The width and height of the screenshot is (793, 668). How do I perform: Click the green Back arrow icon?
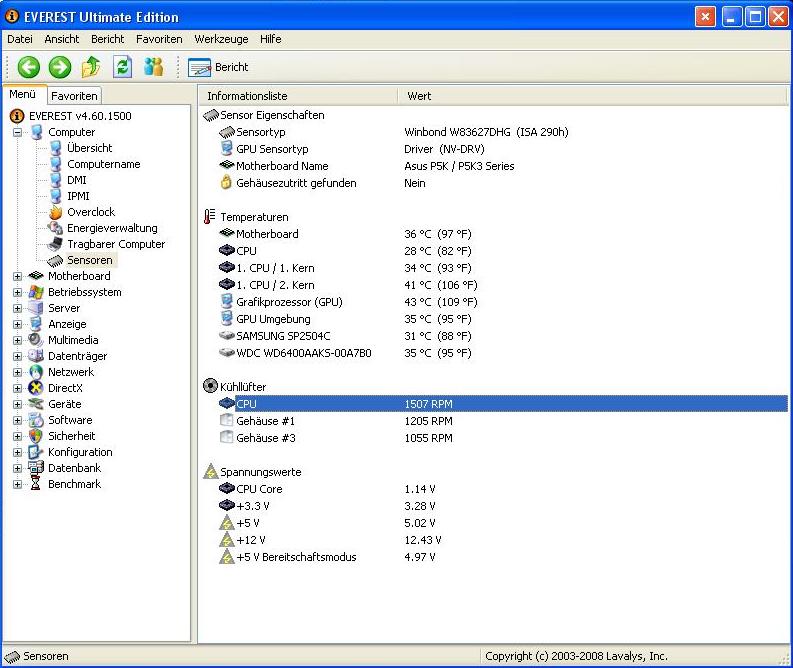pos(28,67)
